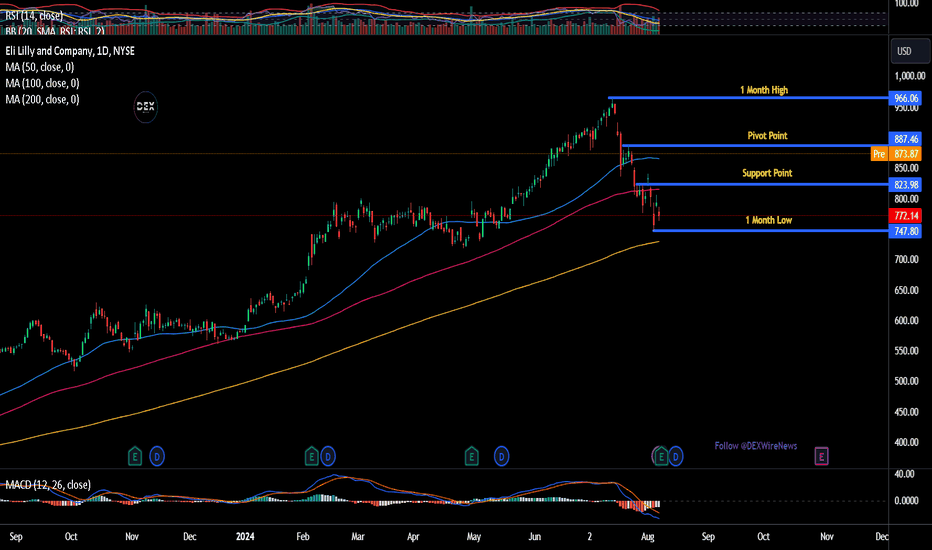Select the BB (20, SMA) indicator legend
Viewport: 932px width, 550px height.
click(x=54, y=30)
